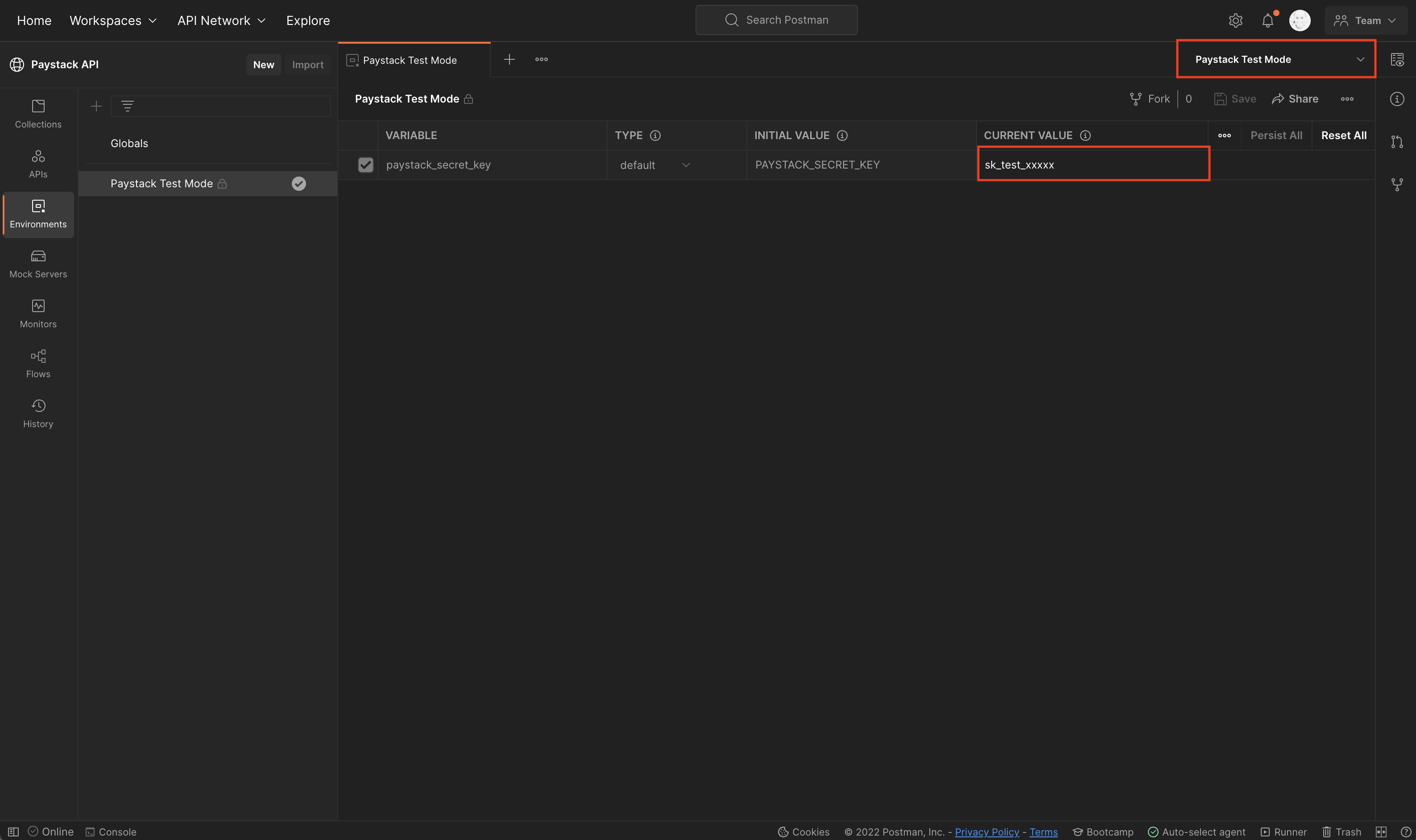Open a new tab with plus icon
Viewport: 1416px width, 840px height.
point(509,59)
